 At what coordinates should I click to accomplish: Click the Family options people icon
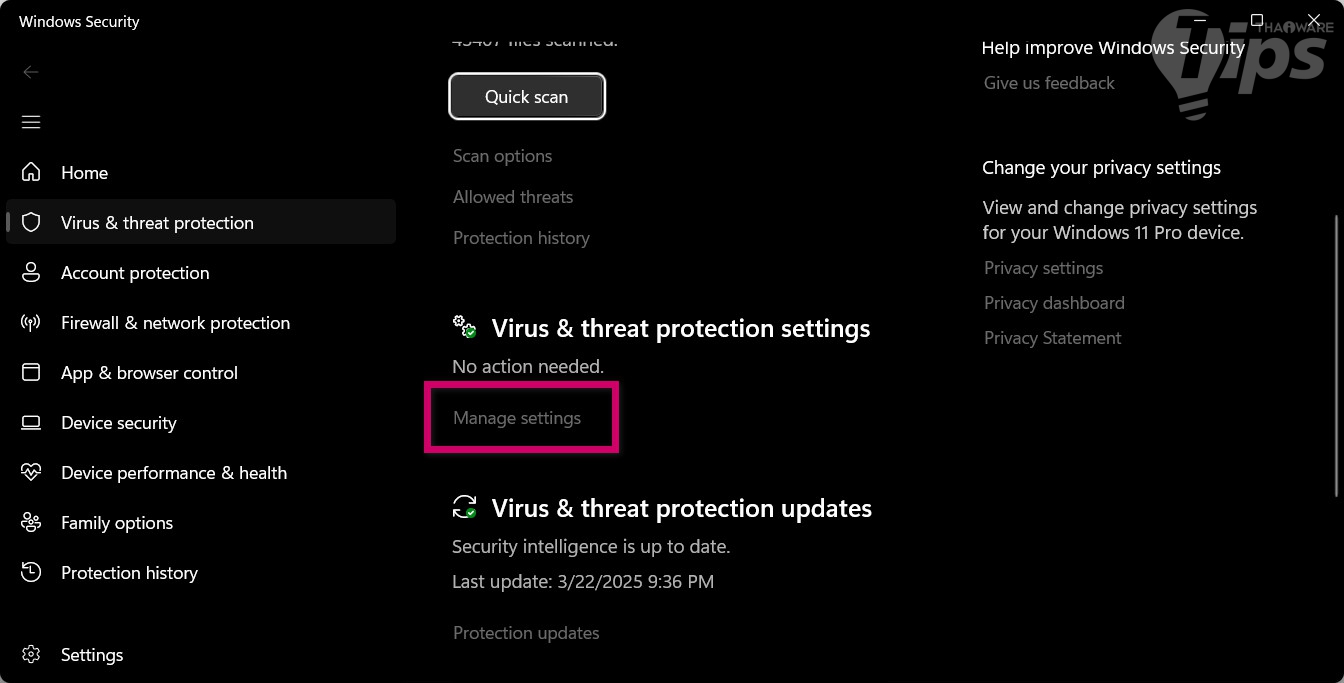point(31,522)
